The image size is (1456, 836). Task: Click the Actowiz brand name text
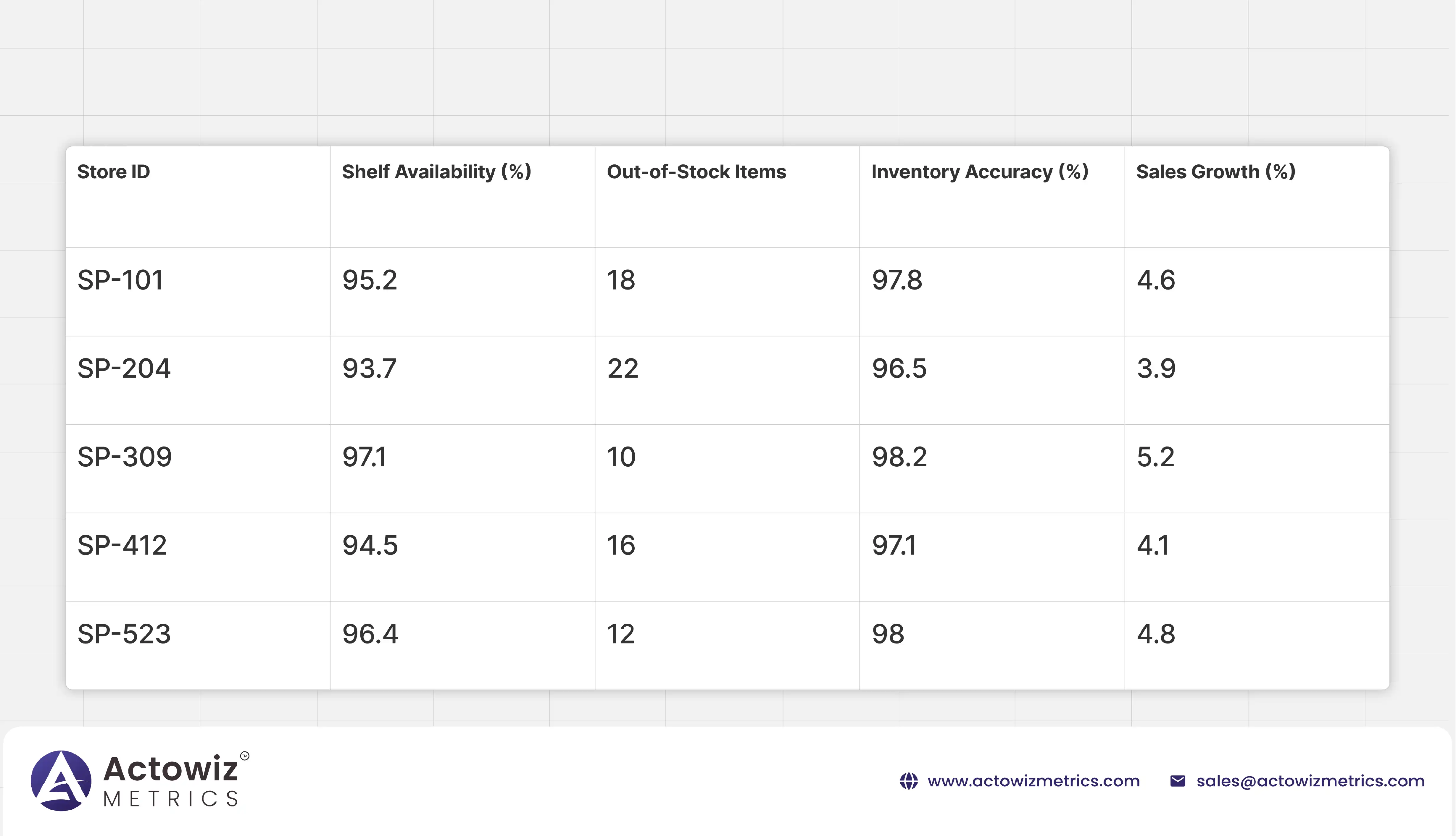171,769
